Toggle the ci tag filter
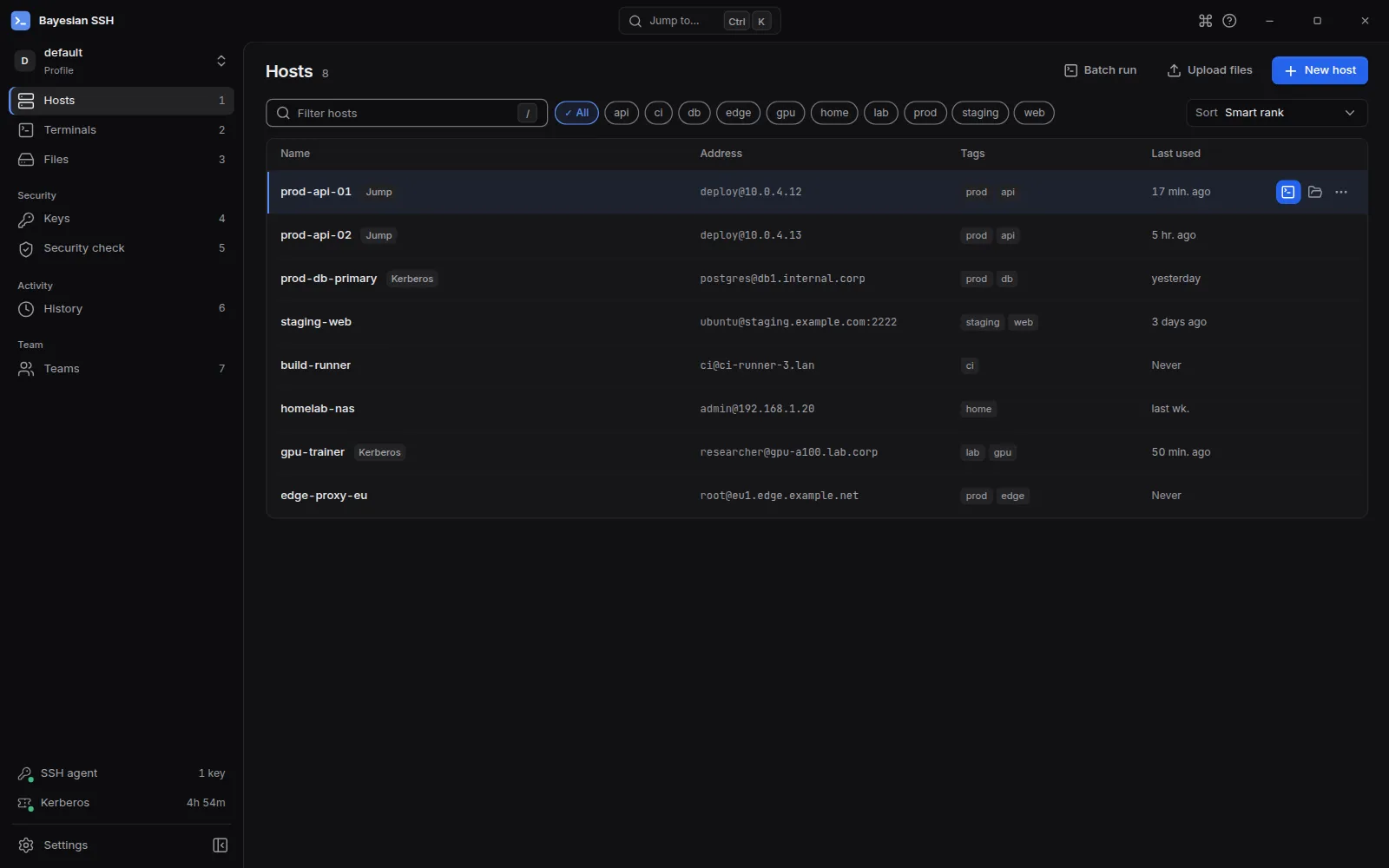The width and height of the screenshot is (1389, 868). tap(659, 113)
